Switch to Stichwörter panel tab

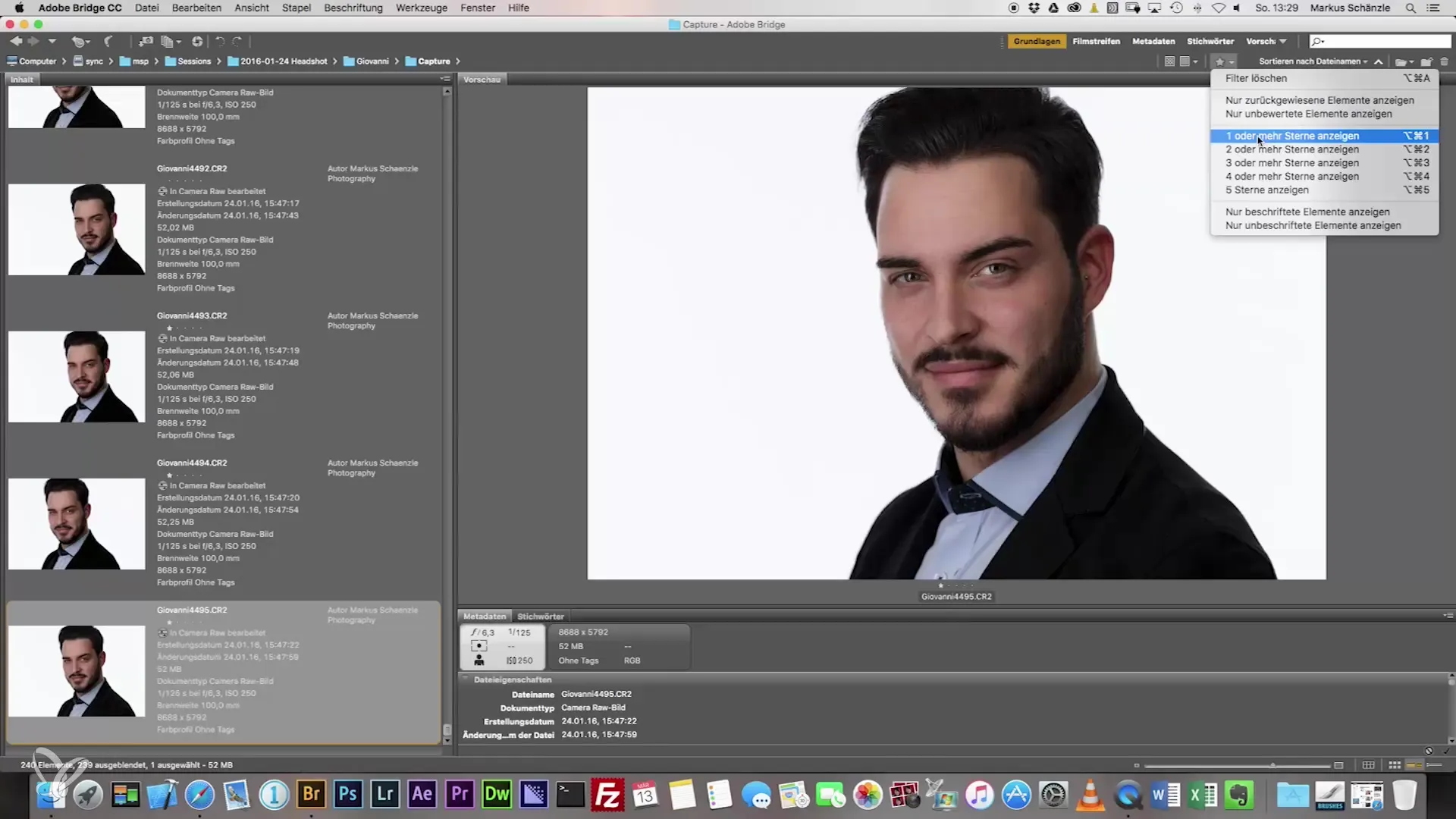coord(541,617)
